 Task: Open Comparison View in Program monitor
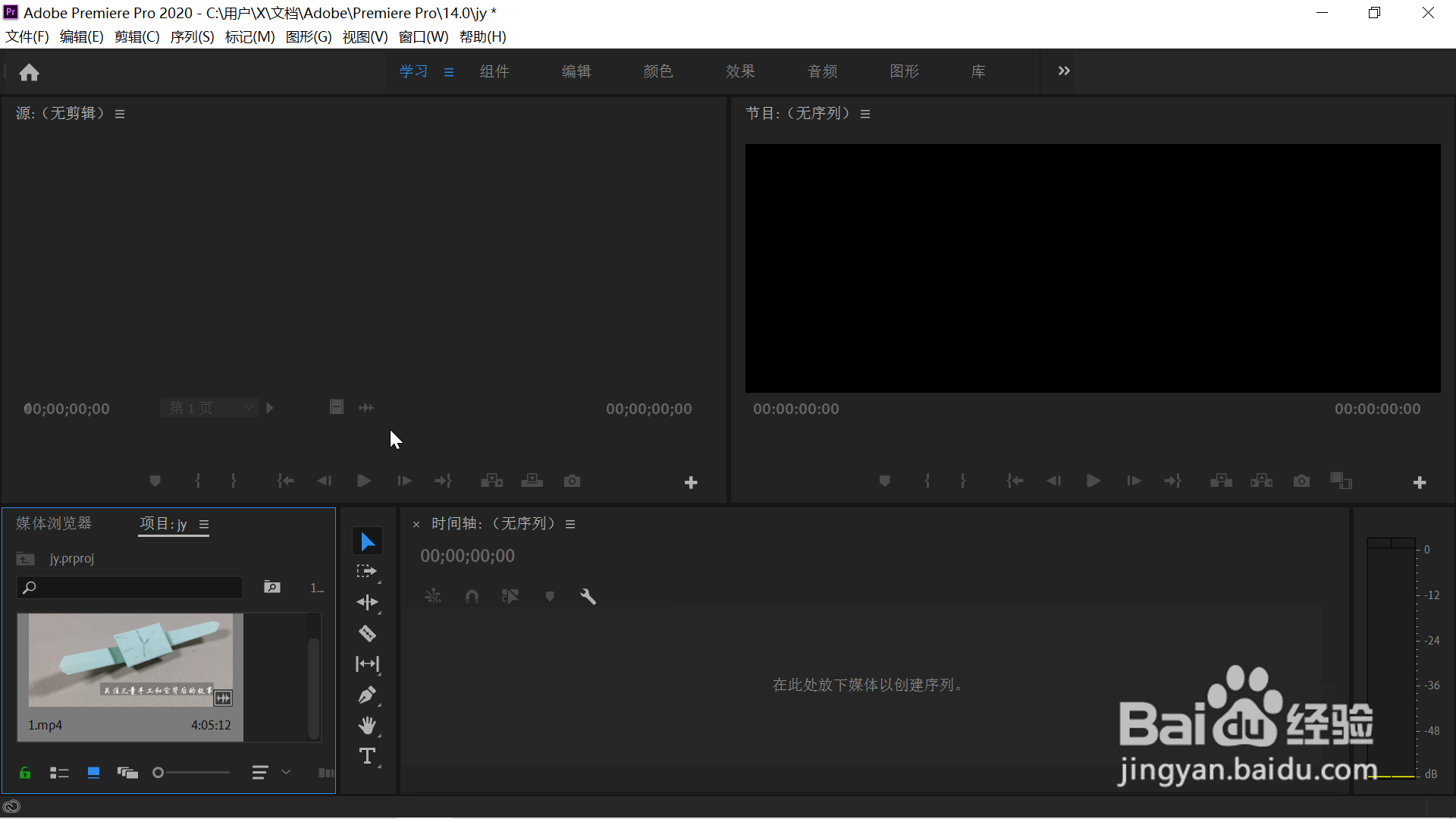click(x=1341, y=481)
